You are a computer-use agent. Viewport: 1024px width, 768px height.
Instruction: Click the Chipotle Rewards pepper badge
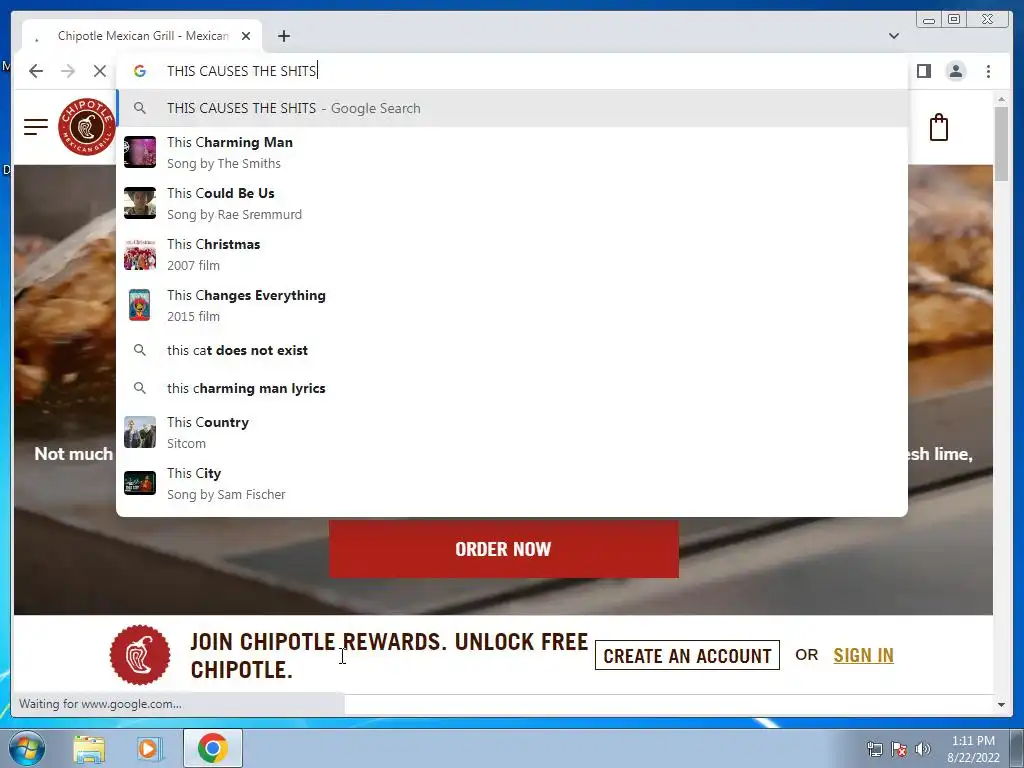pos(140,655)
